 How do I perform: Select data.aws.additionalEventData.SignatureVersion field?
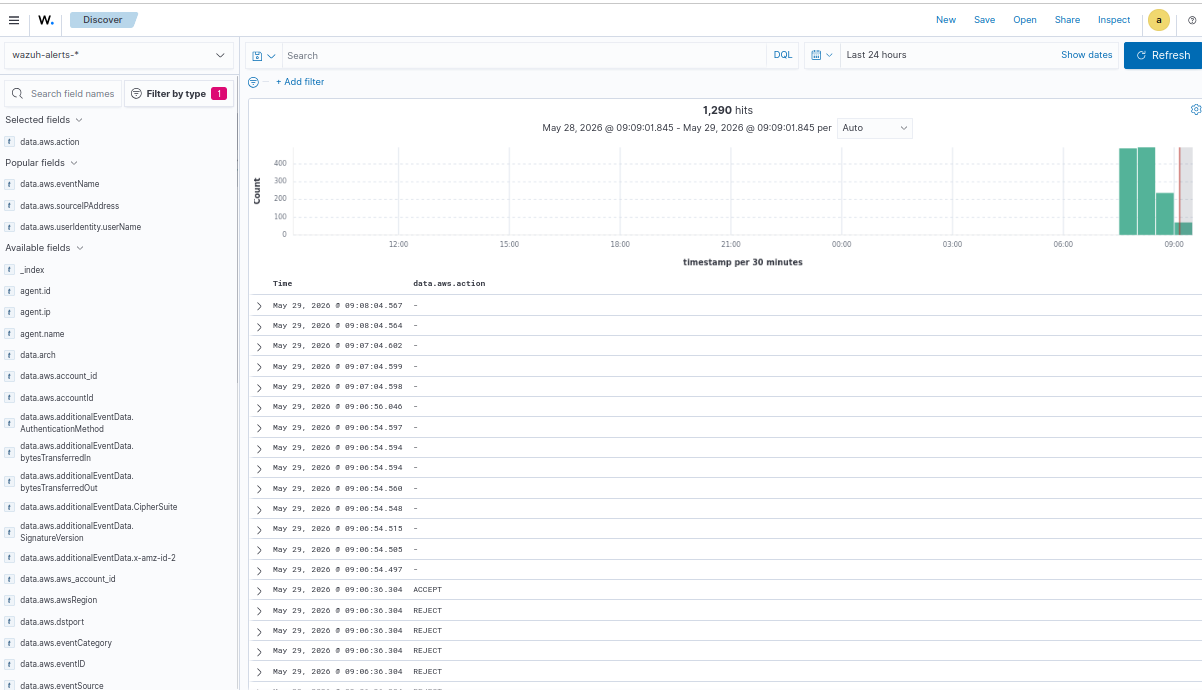(76, 532)
